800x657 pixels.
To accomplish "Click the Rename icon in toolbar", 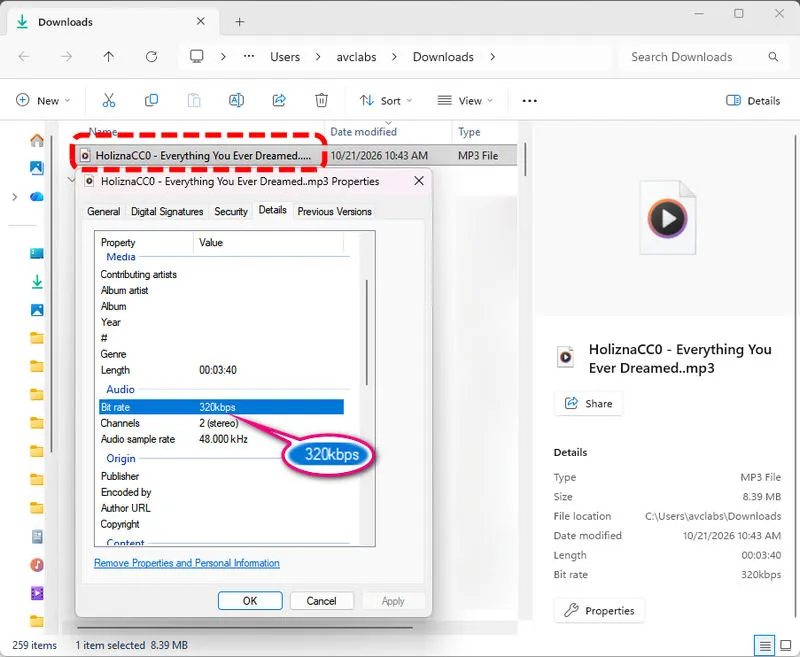I will [x=236, y=100].
